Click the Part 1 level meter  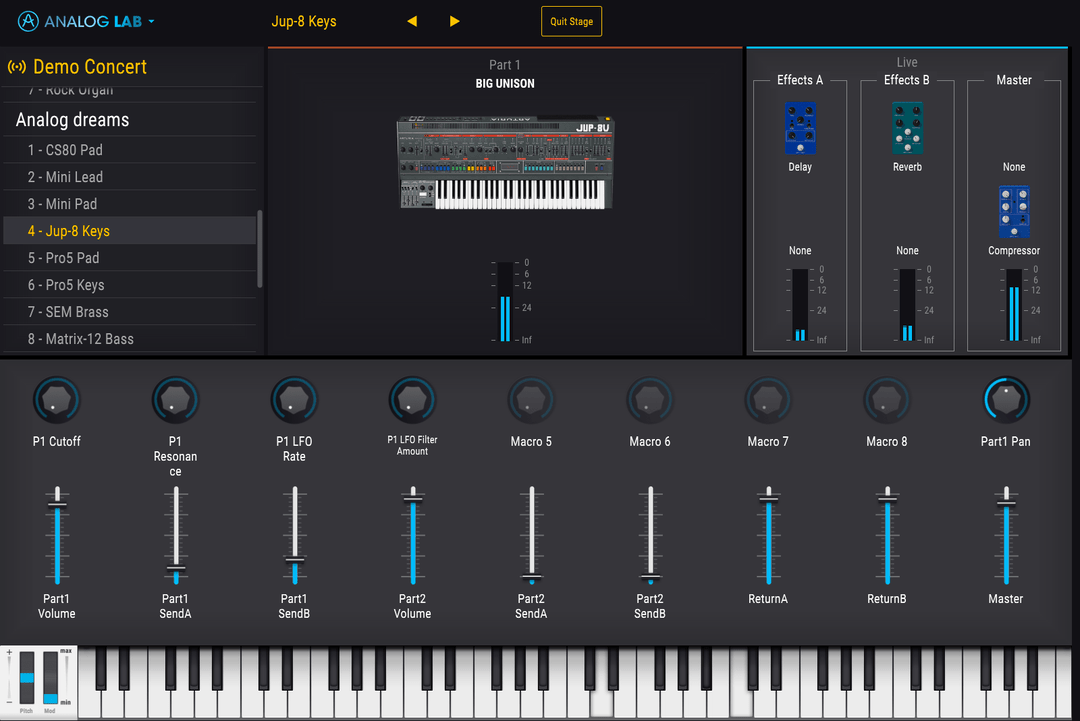tap(505, 302)
